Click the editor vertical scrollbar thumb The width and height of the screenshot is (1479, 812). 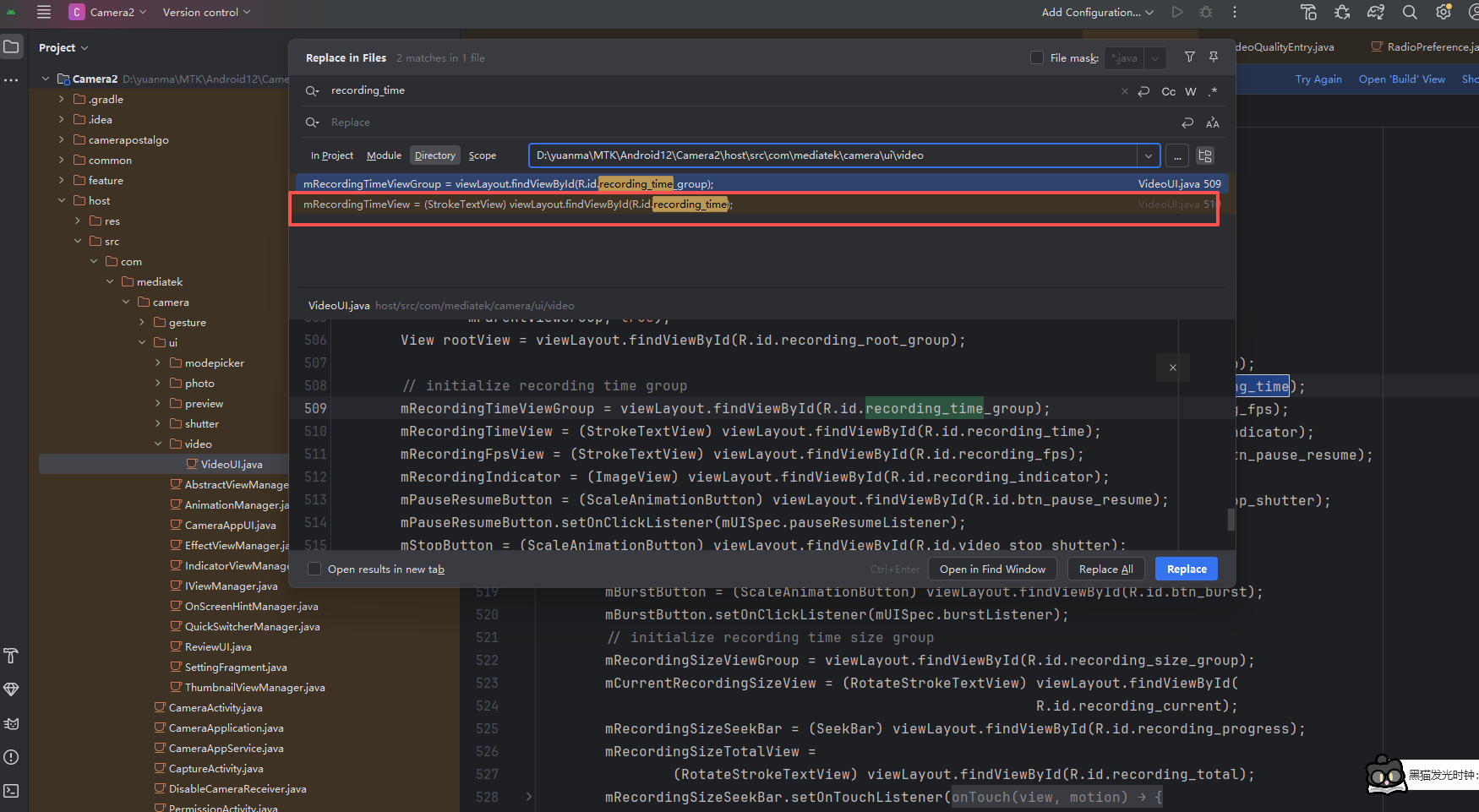click(1231, 520)
